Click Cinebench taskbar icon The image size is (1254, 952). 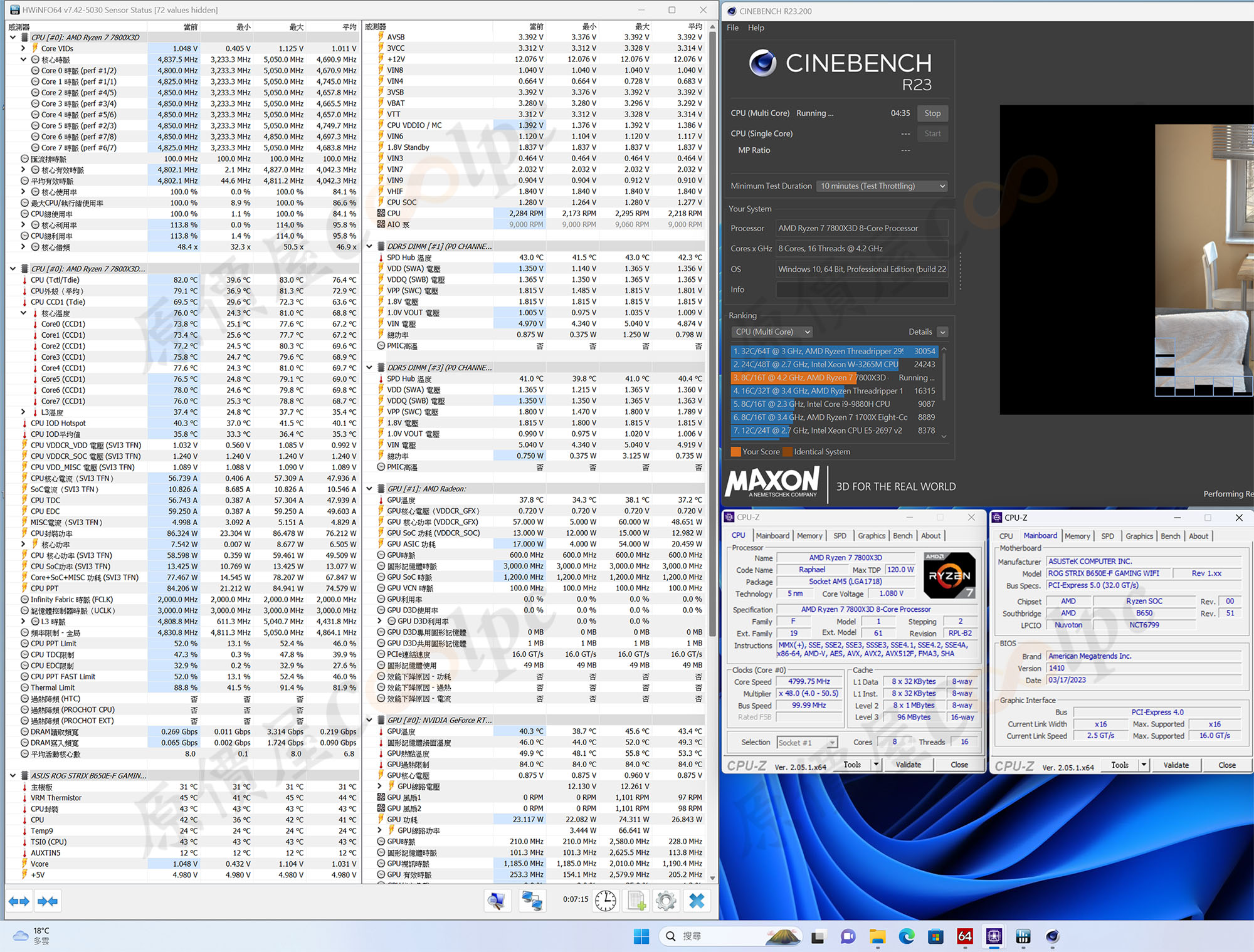pos(1052,936)
